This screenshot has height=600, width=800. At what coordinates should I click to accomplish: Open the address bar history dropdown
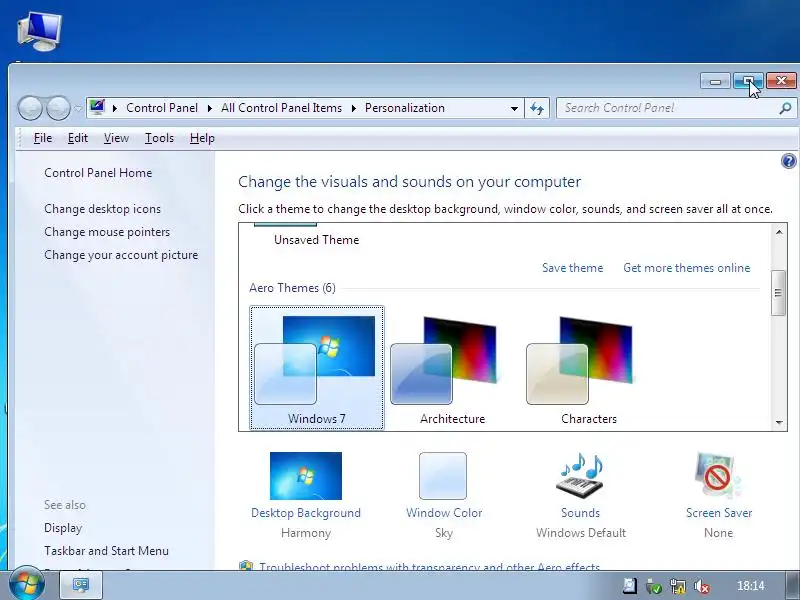pos(514,108)
